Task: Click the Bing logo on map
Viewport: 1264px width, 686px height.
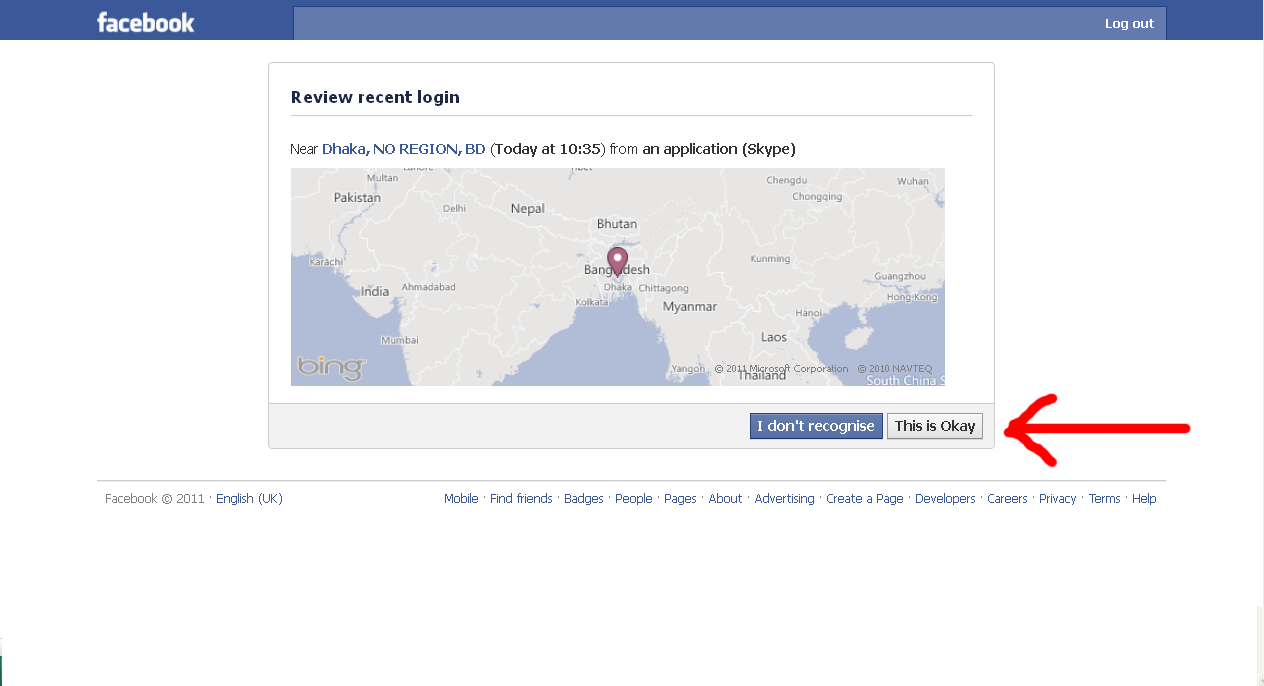Action: (331, 367)
